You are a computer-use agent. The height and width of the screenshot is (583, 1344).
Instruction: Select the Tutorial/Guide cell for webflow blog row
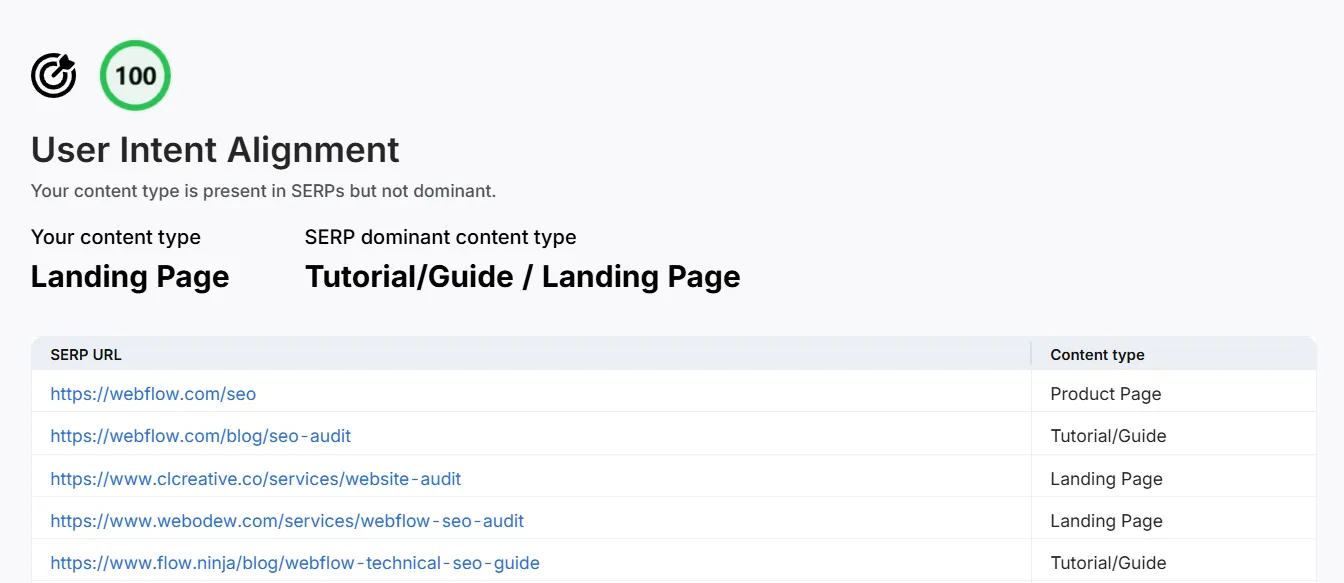pos(1108,435)
